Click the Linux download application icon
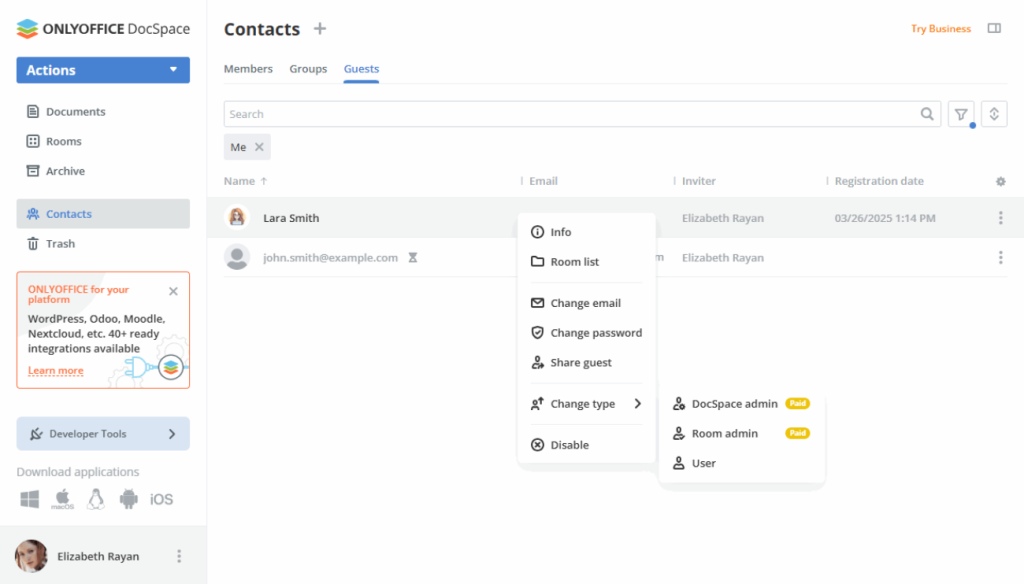The height and width of the screenshot is (584, 1024). tap(95, 499)
